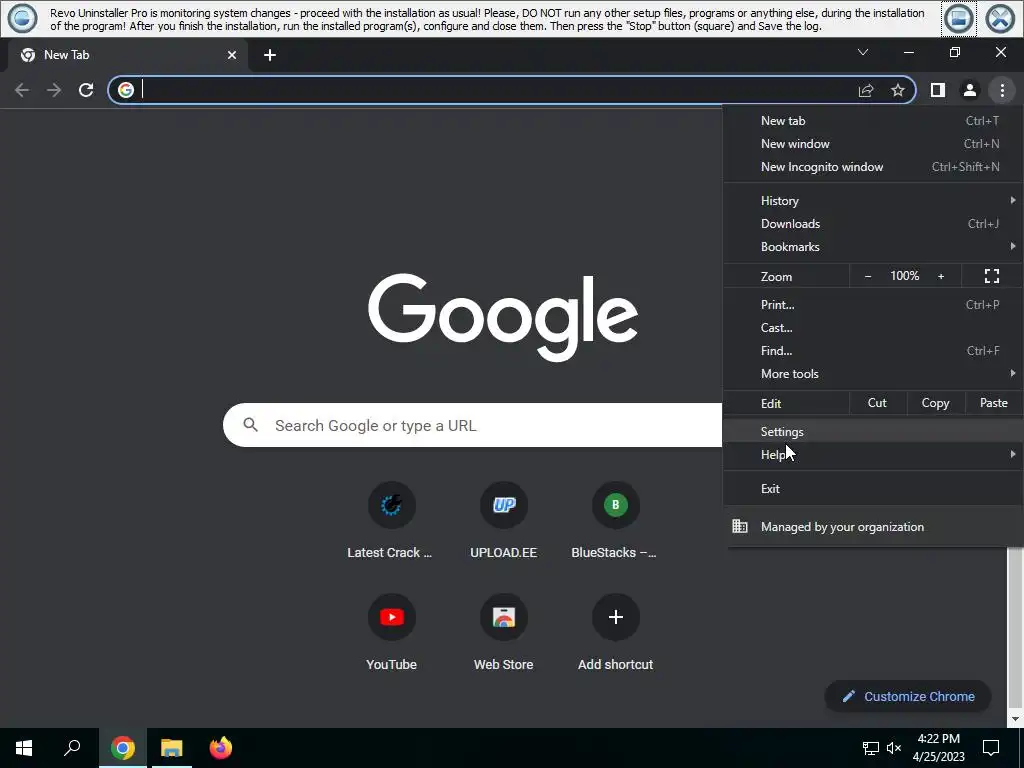Open Settings from the Chrome menu
Screen dimensions: 1024x768
tap(873, 432)
